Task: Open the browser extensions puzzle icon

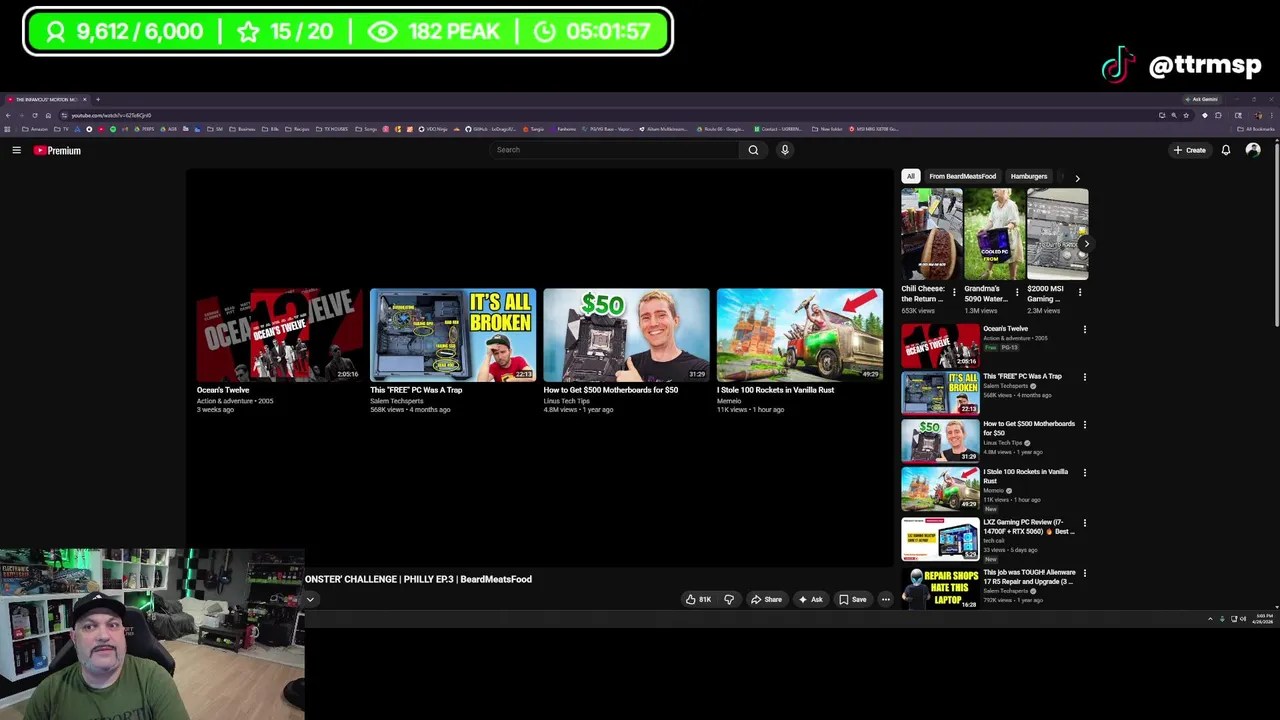Action: pyautogui.click(x=1218, y=115)
